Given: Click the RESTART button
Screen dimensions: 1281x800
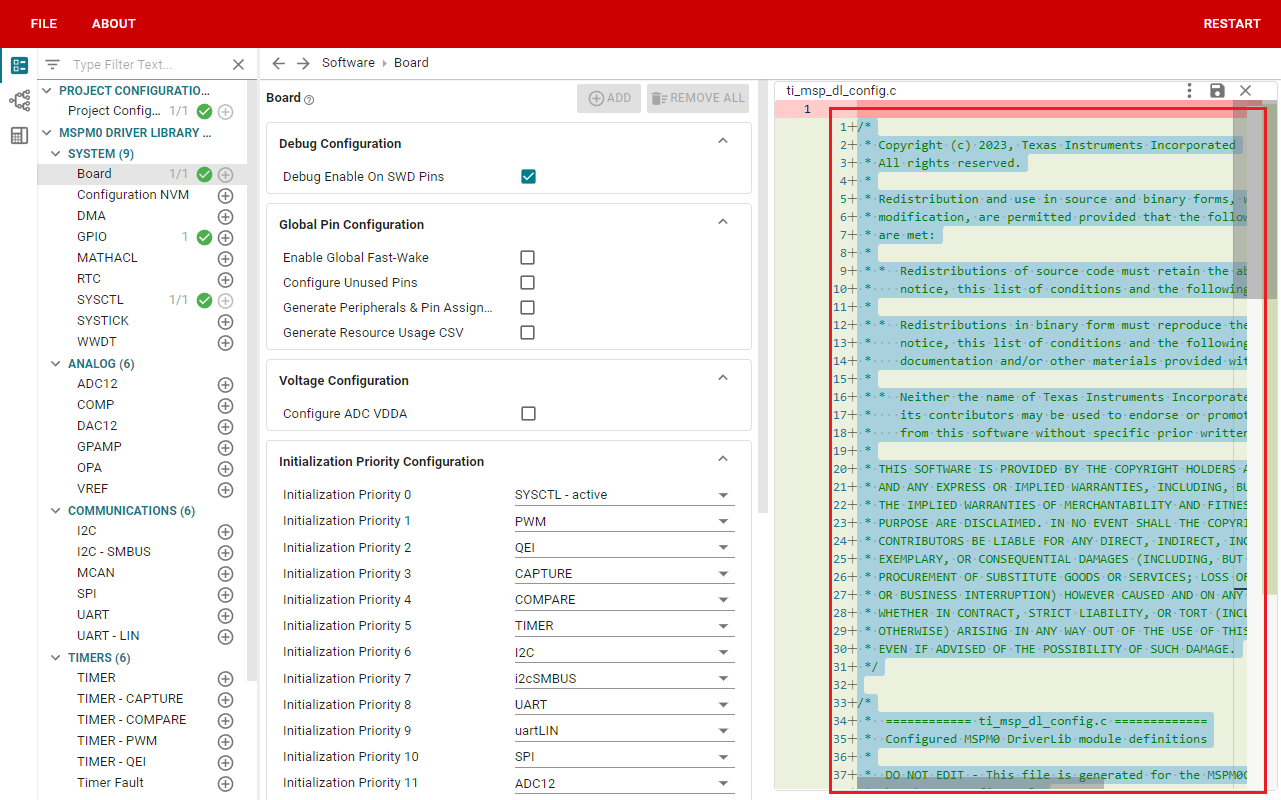Looking at the screenshot, I should pyautogui.click(x=1232, y=24).
